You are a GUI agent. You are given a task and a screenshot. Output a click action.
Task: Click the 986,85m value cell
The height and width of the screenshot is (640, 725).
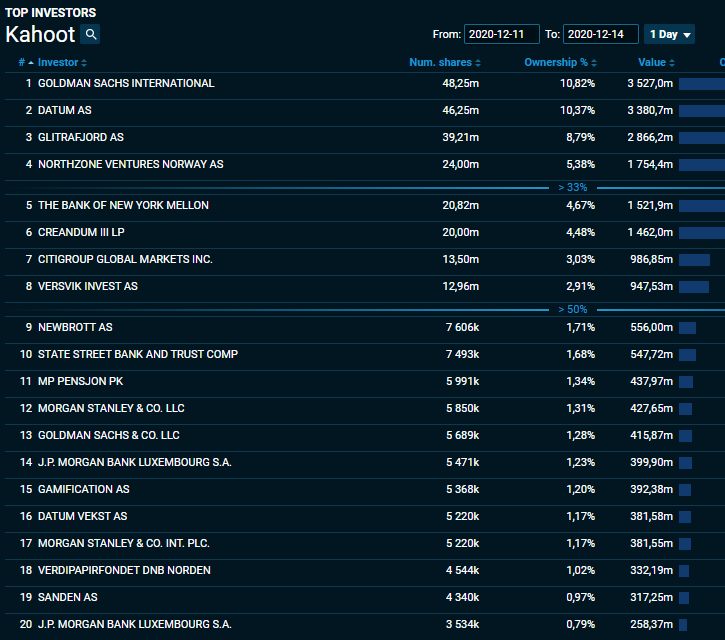click(651, 259)
